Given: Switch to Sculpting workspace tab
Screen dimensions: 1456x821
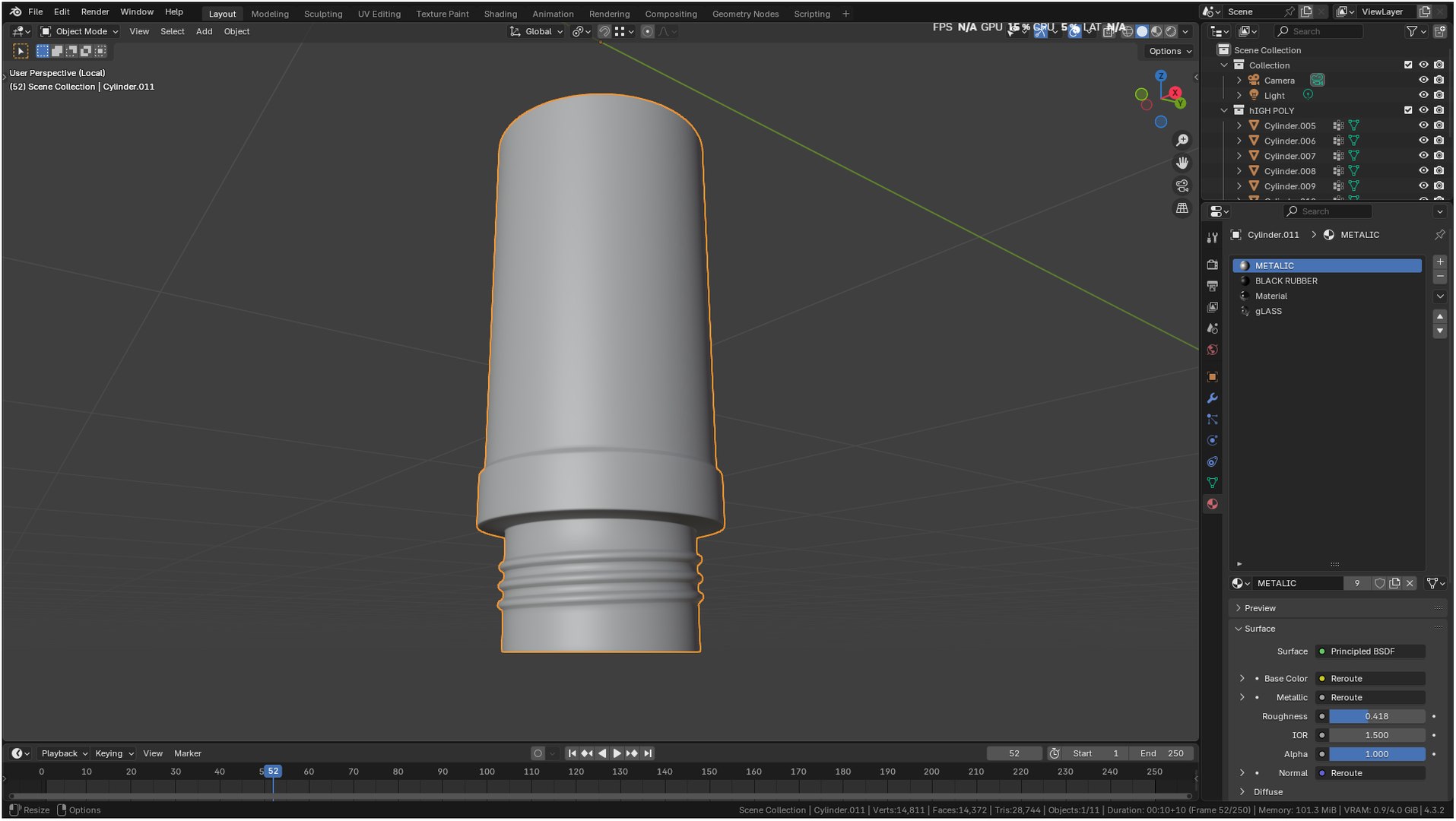Looking at the screenshot, I should point(323,14).
